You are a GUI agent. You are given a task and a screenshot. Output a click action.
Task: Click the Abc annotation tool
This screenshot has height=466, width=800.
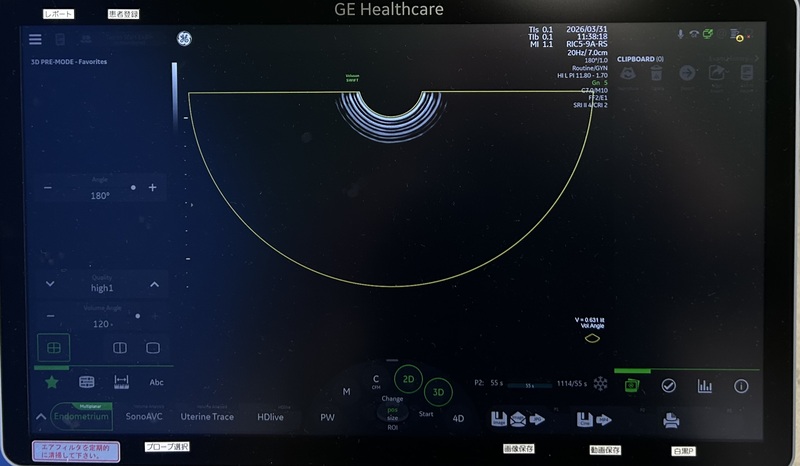(x=156, y=382)
